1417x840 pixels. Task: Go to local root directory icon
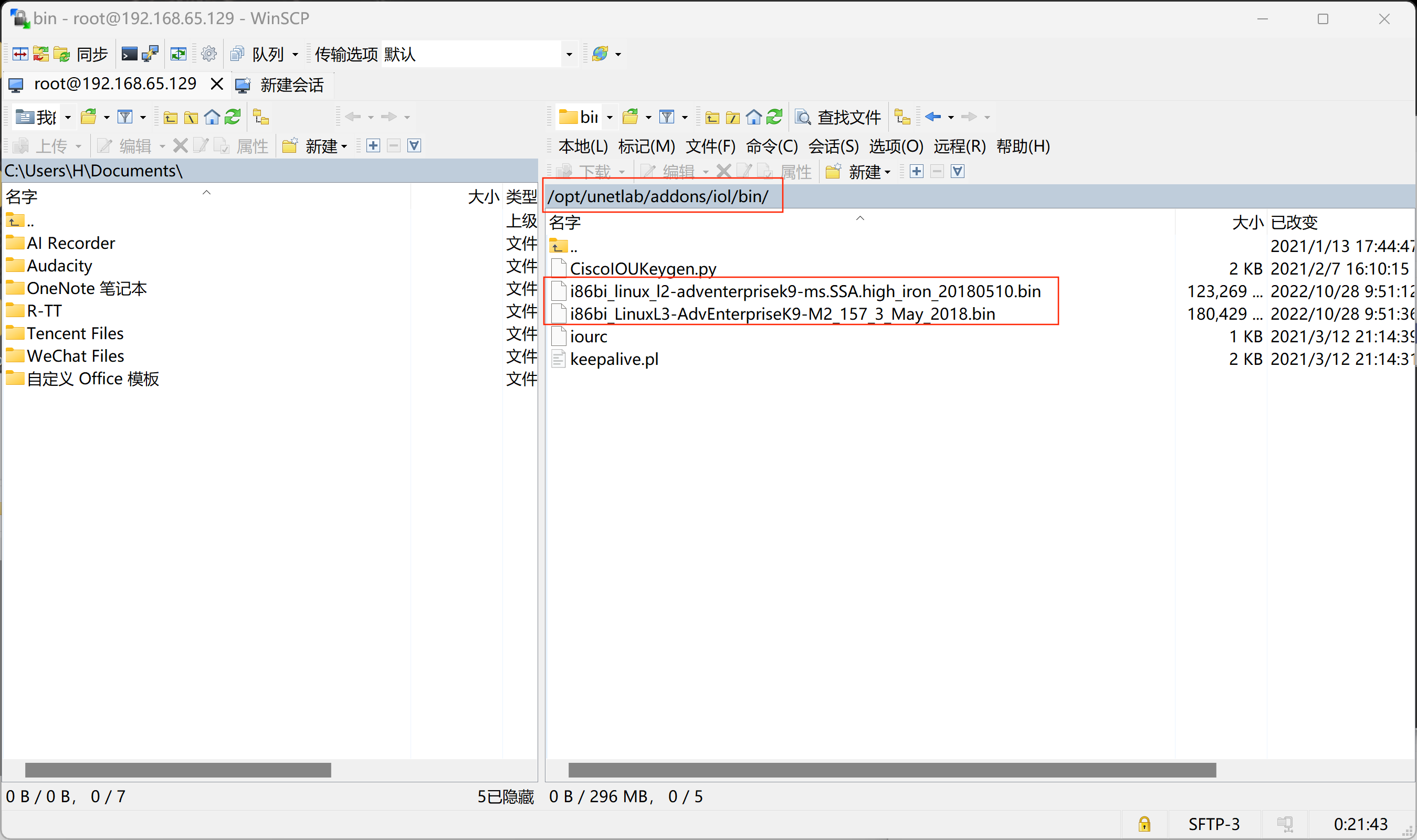191,117
